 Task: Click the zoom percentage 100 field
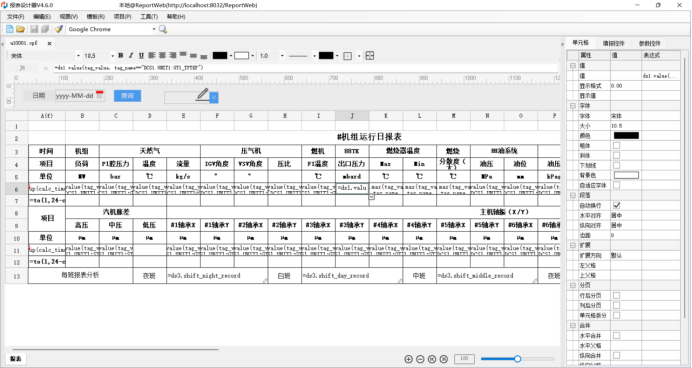tap(464, 359)
